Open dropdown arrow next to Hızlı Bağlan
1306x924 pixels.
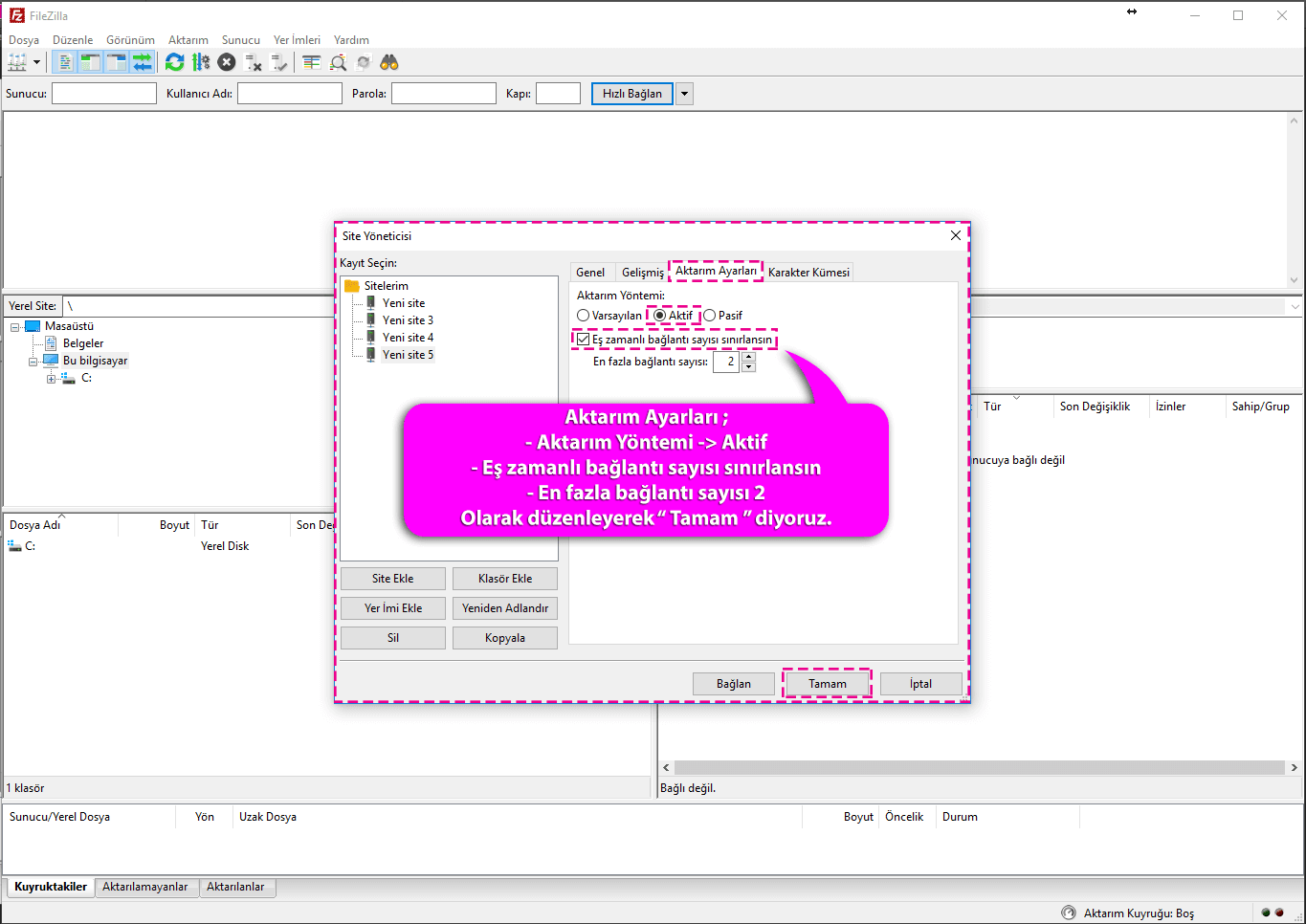click(684, 94)
